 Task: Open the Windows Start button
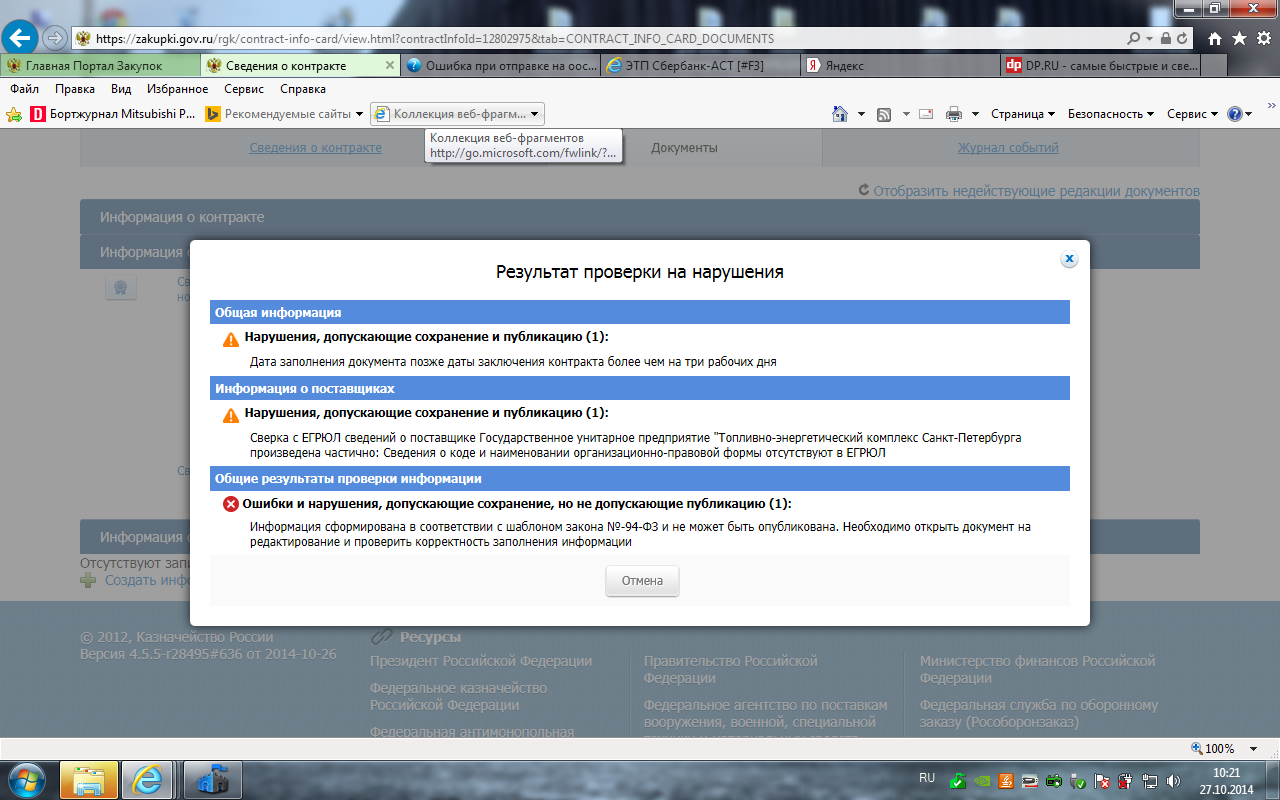coord(24,780)
